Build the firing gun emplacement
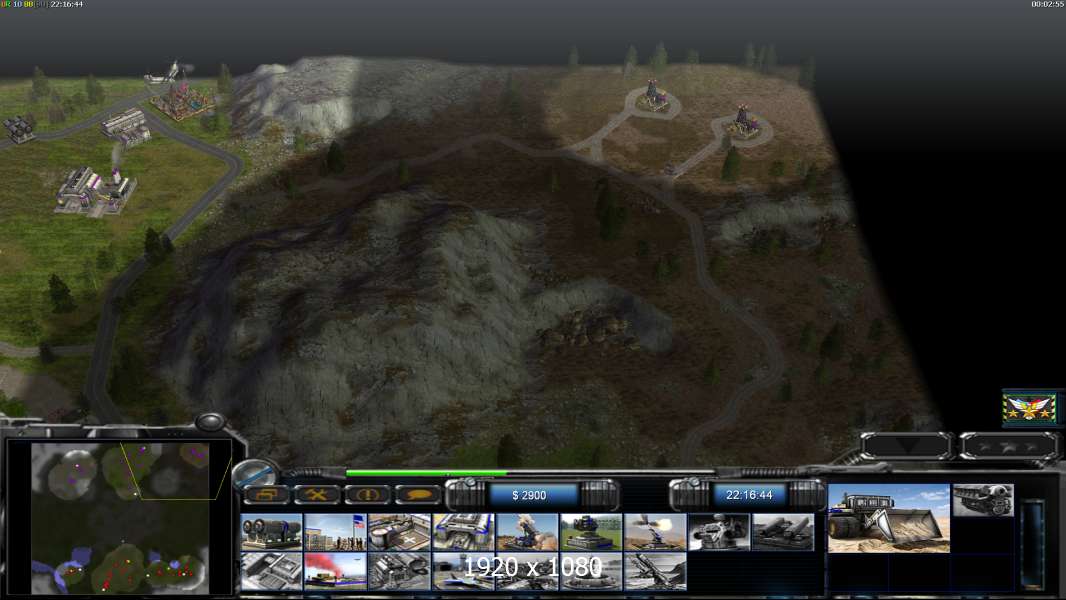Image resolution: width=1066 pixels, height=600 pixels. 655,531
